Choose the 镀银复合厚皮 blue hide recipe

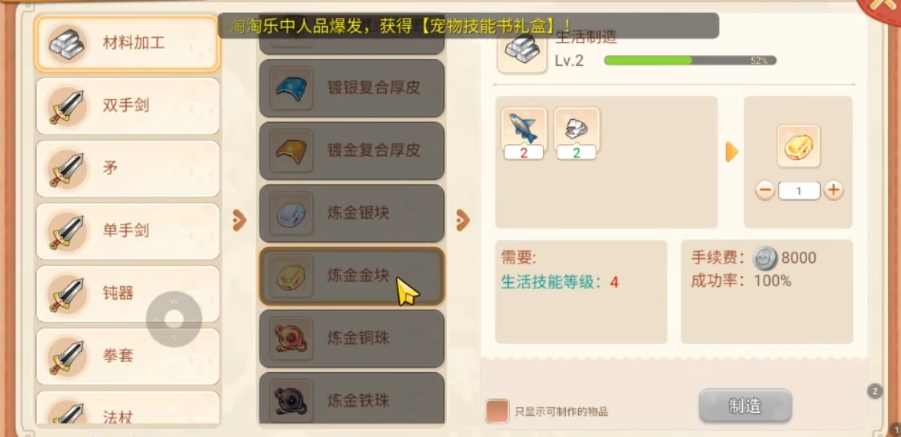click(x=352, y=88)
